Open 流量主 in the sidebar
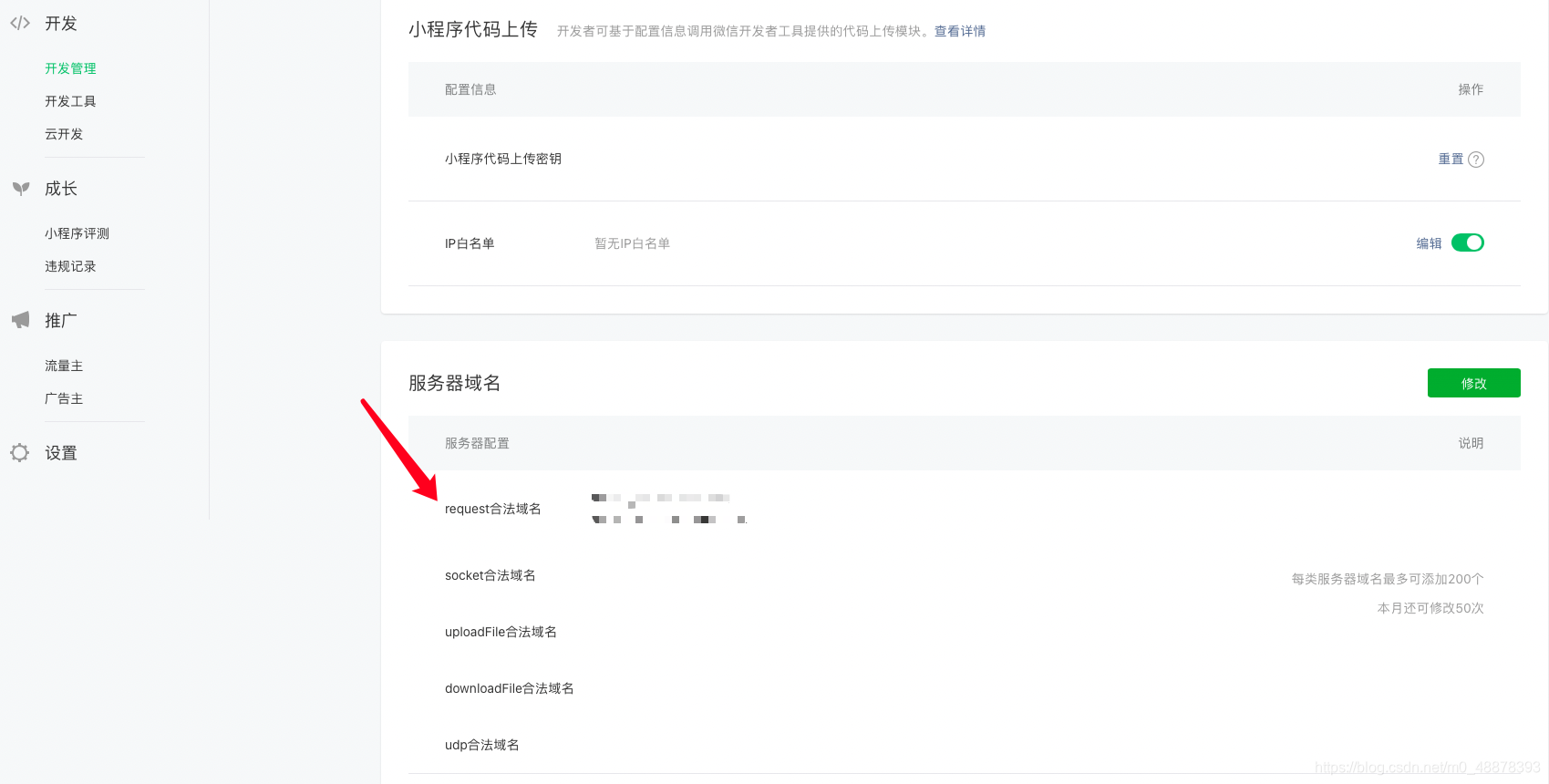1549x784 pixels. click(64, 366)
